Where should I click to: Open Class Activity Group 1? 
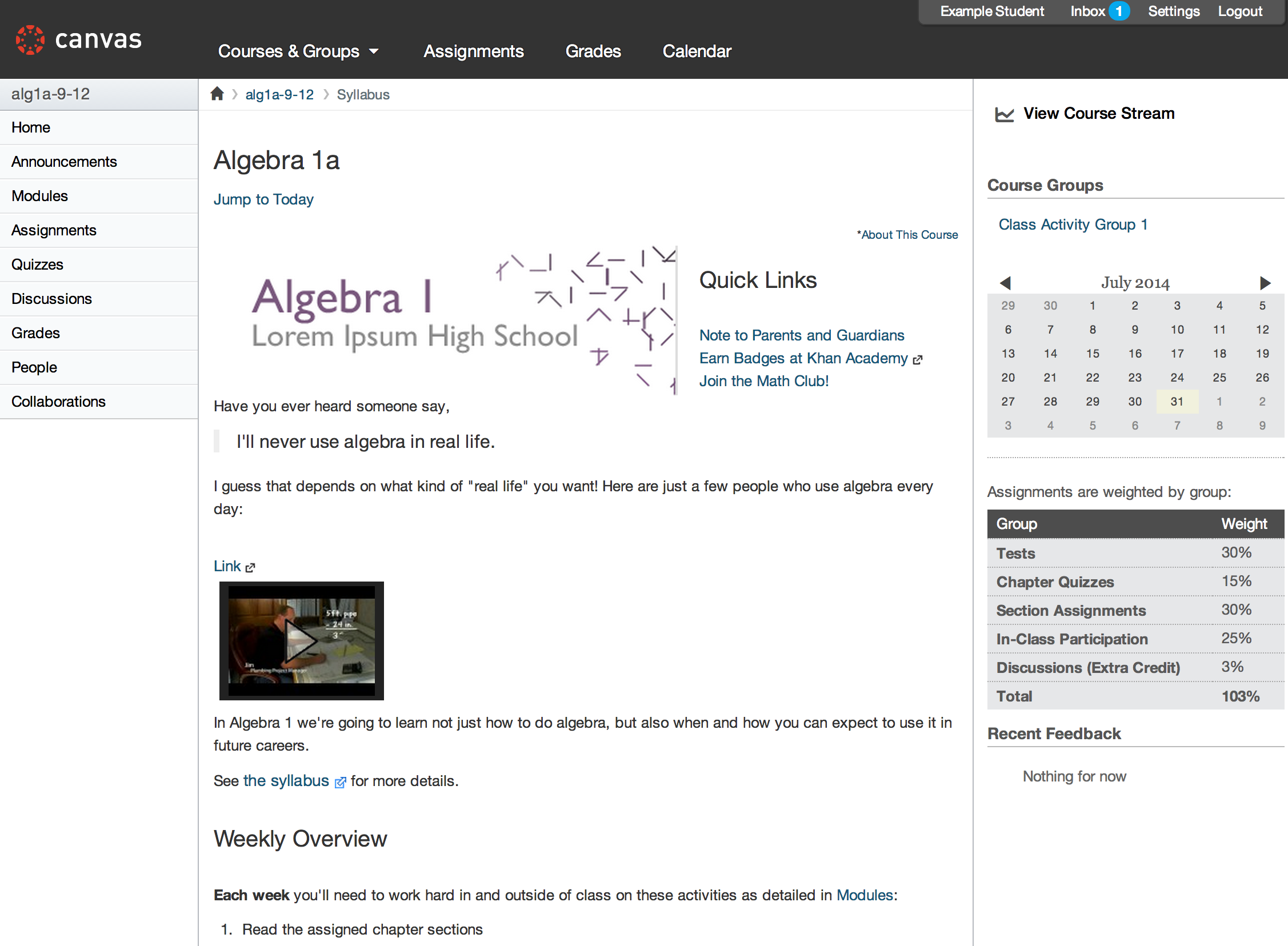(1073, 225)
